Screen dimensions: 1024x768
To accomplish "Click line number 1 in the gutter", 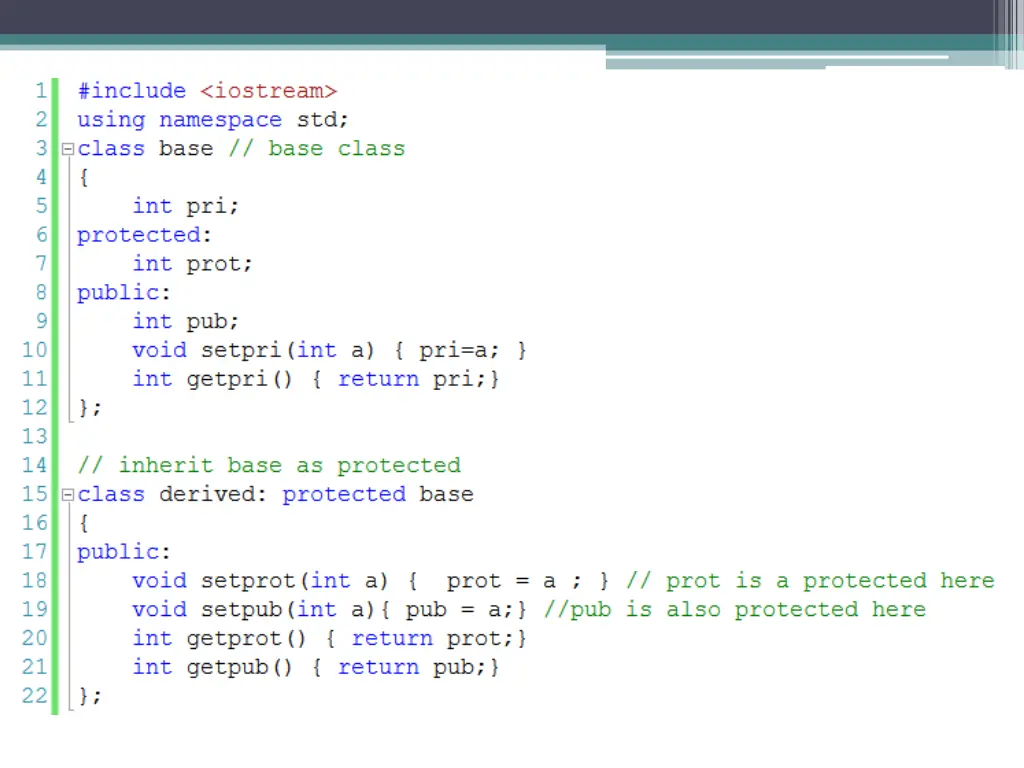I will (x=40, y=91).
